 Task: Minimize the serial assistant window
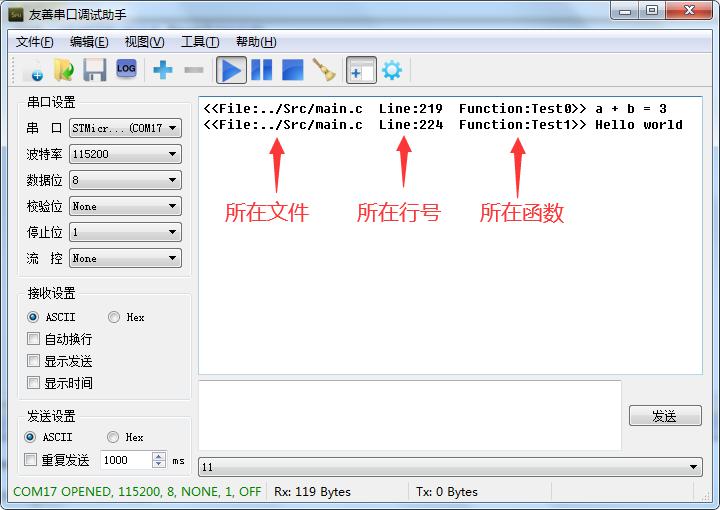click(x=624, y=11)
